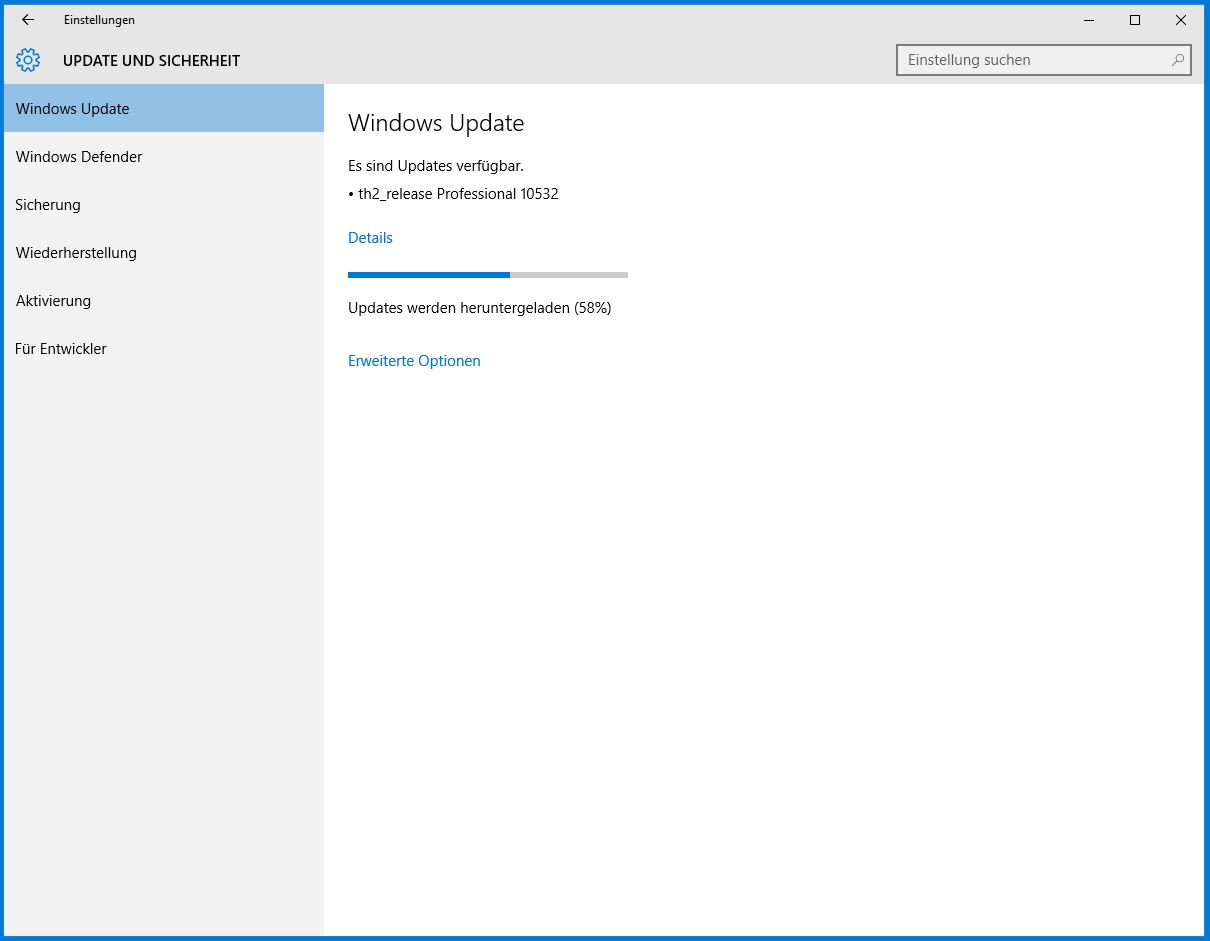1210x941 pixels.
Task: Open the Details link
Action: point(370,238)
